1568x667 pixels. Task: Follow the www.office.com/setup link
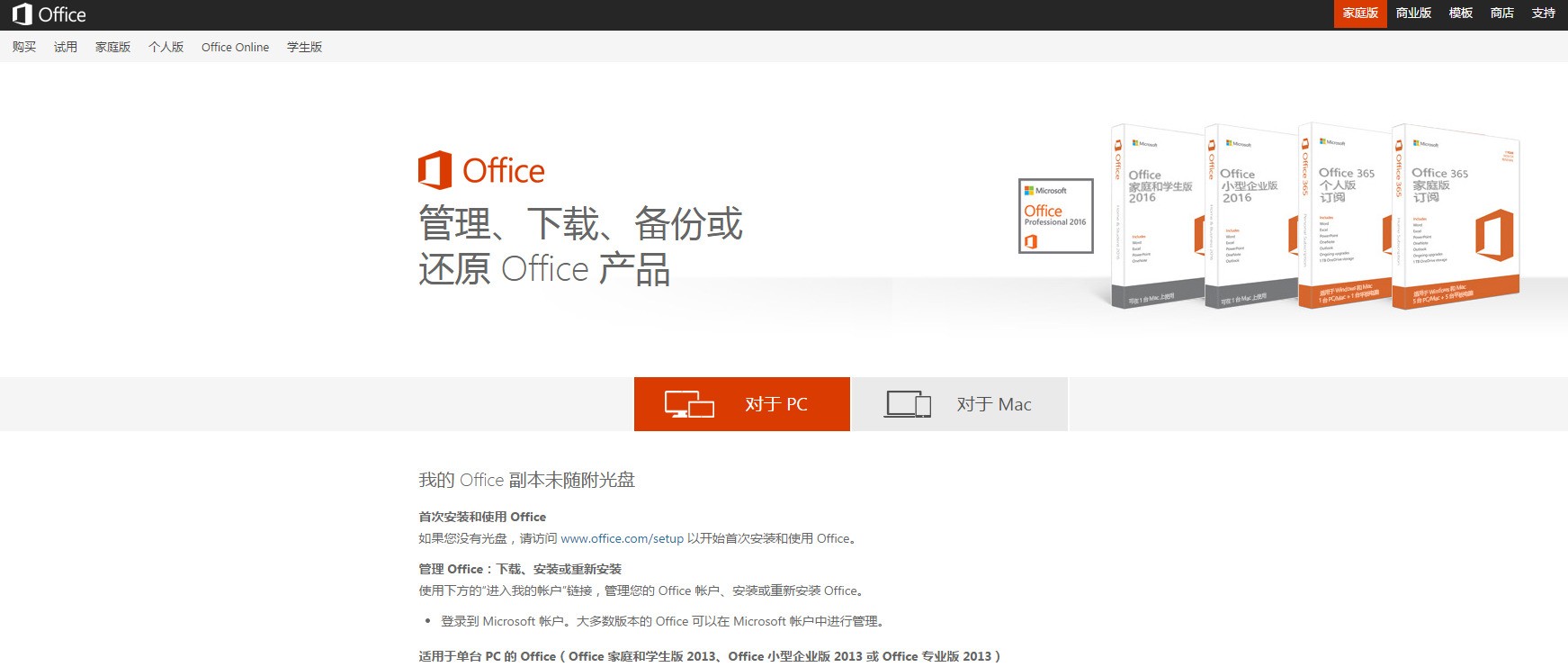[623, 538]
